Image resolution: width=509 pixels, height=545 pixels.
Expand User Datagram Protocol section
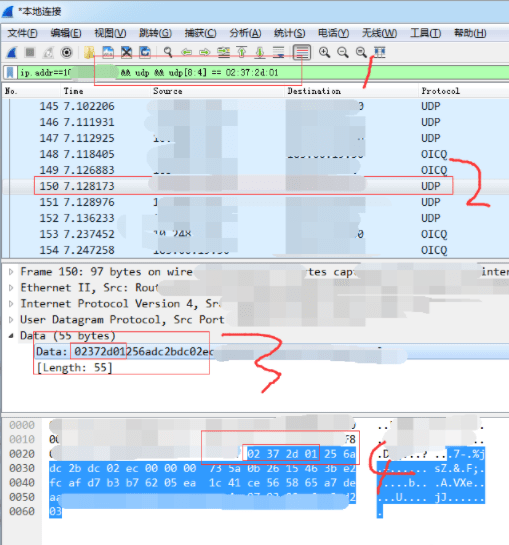click(11, 319)
